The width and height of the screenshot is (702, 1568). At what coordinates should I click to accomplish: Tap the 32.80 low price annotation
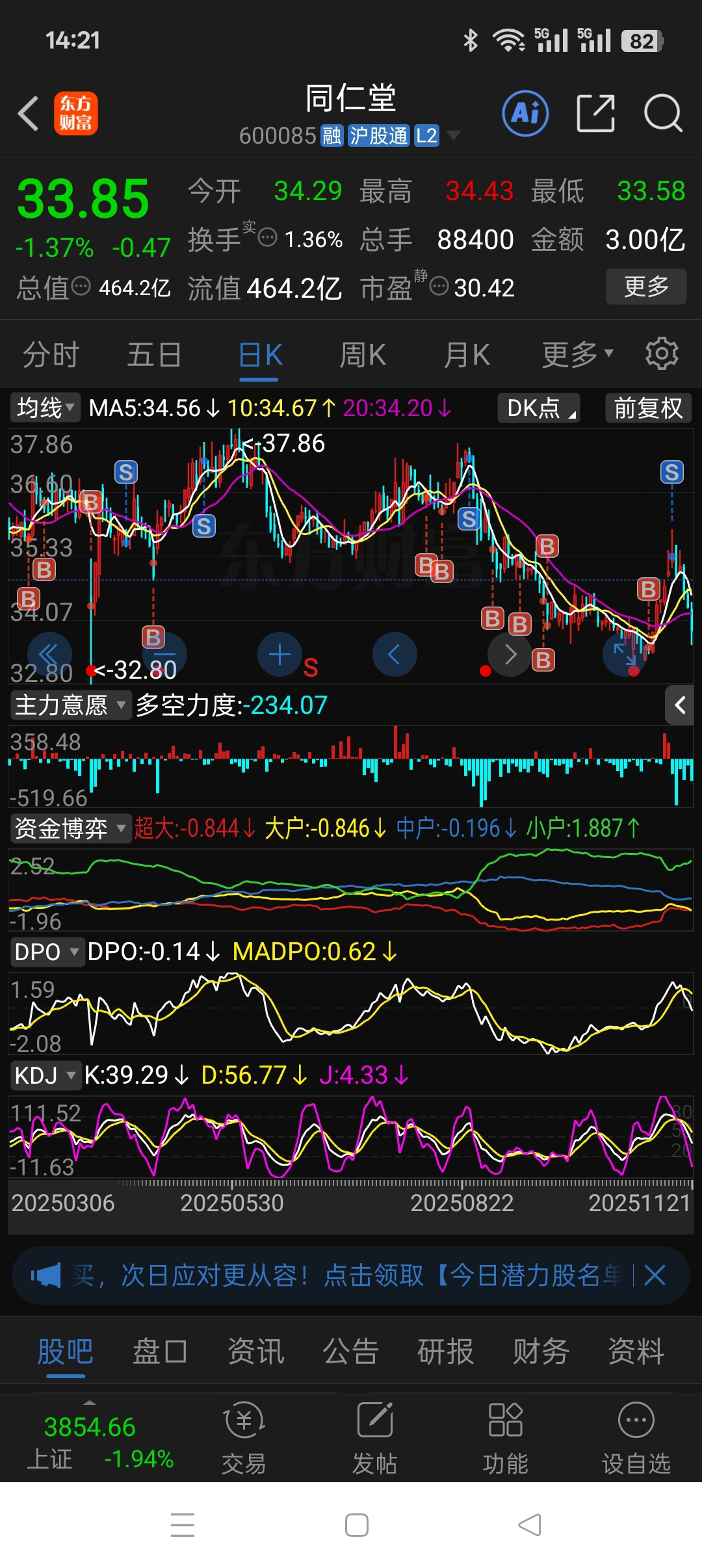pos(136,670)
